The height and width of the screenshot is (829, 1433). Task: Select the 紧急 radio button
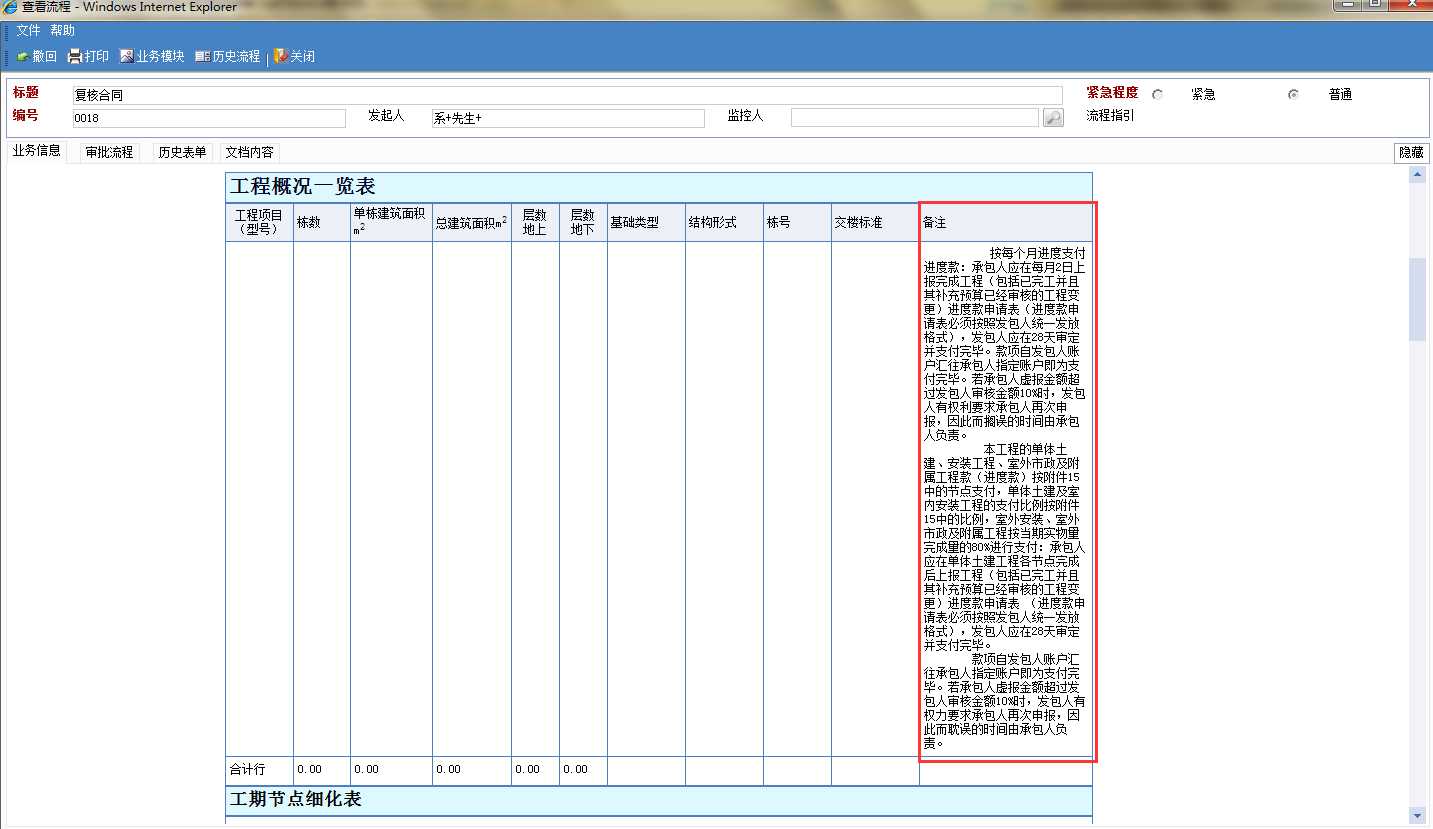coord(1157,95)
